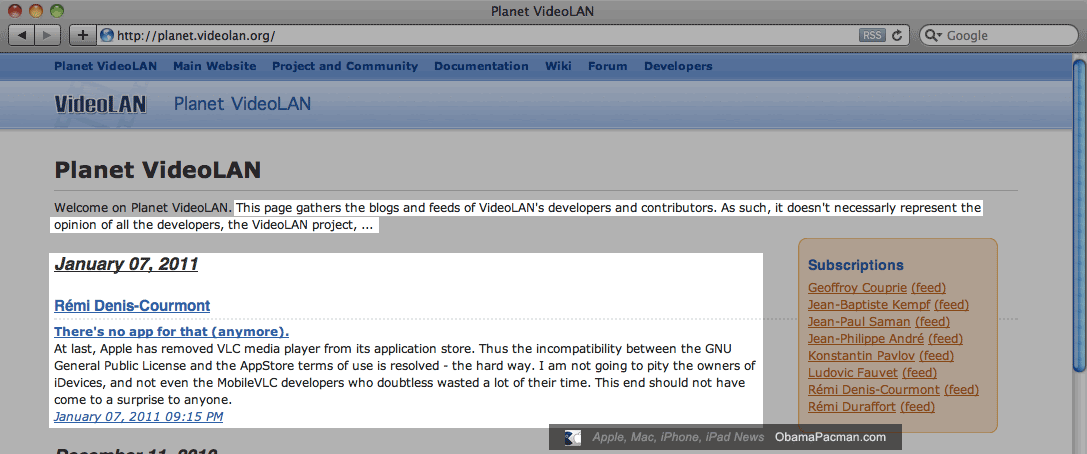
Task: Open the Developers nav item
Action: [678, 67]
